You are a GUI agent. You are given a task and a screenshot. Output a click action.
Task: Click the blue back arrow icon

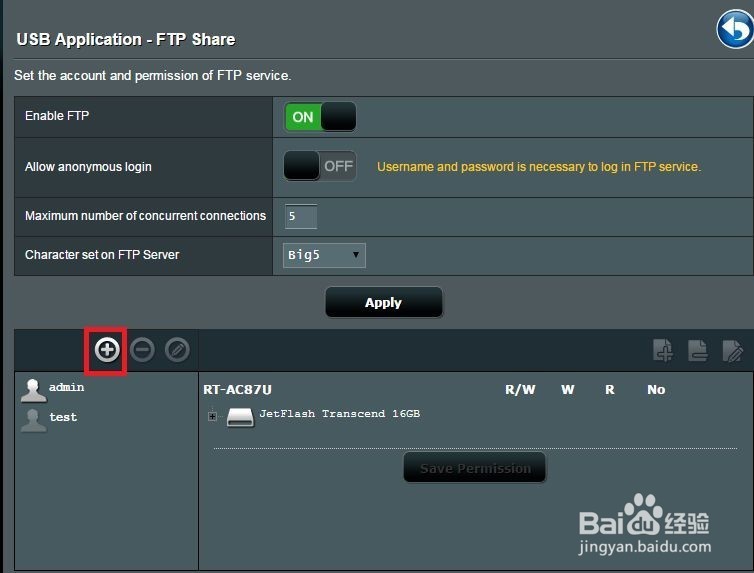coord(735,29)
